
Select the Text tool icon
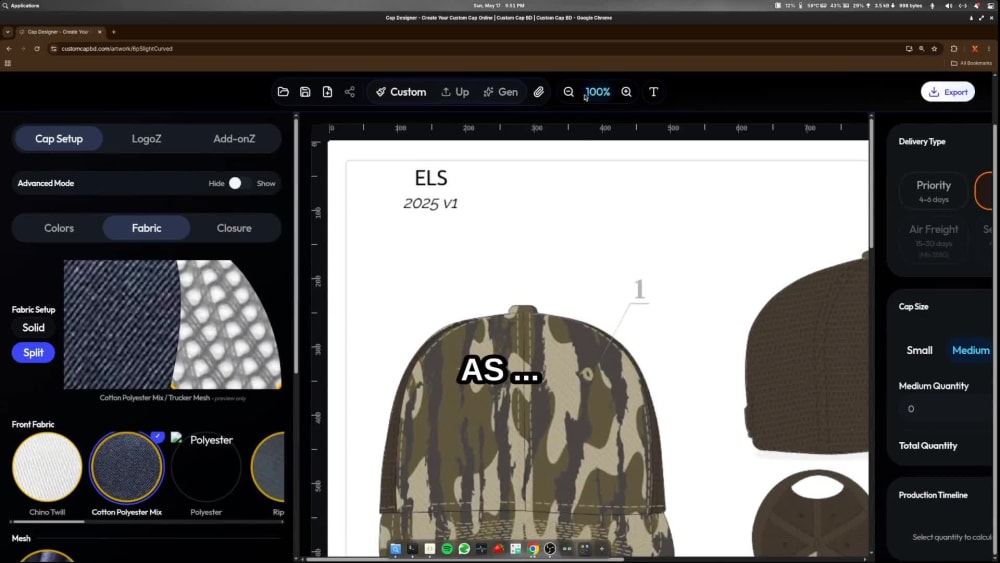point(654,92)
